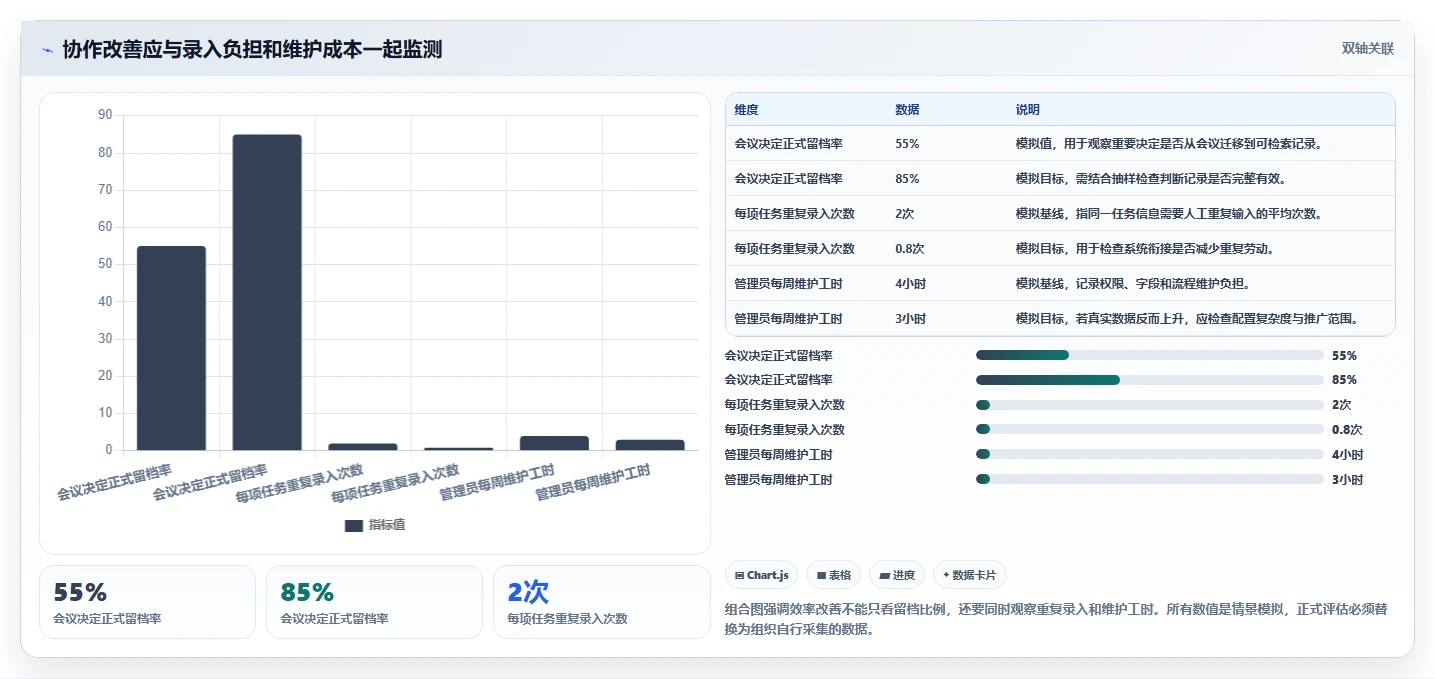Click the 4小时 value beside its progress bar
Viewport: 1435px width, 679px height.
coord(1347,455)
